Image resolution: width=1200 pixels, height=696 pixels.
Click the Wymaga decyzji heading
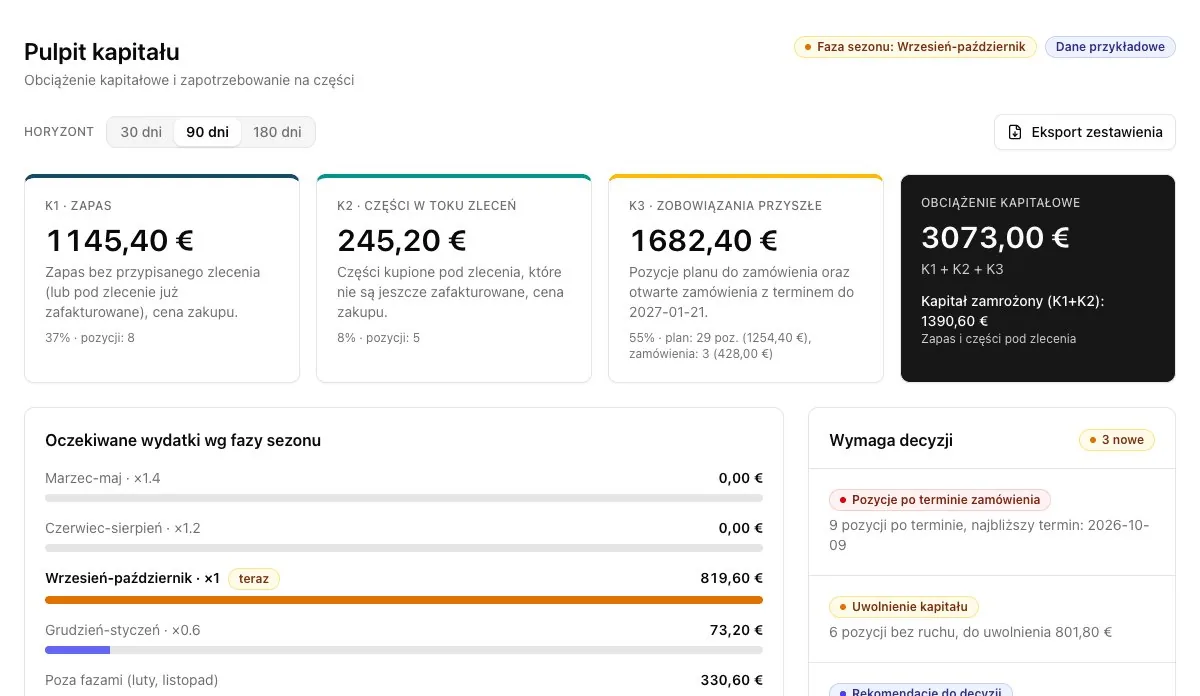[891, 440]
